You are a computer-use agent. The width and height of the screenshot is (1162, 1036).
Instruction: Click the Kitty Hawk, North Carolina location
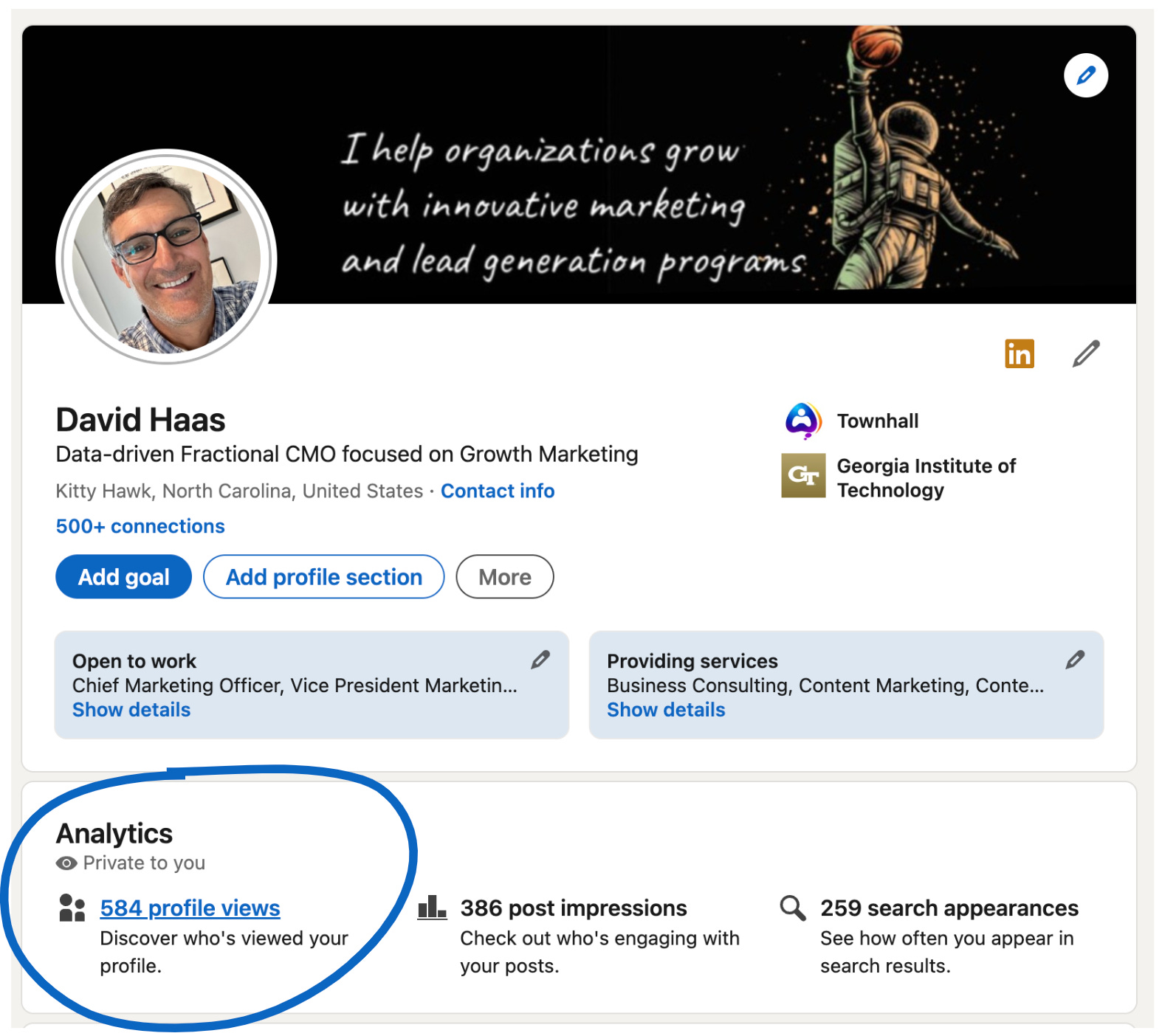(239, 491)
